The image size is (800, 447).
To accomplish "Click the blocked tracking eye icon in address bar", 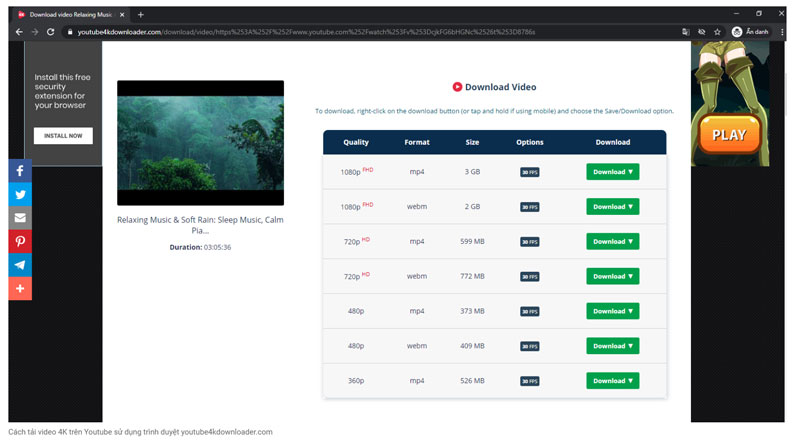I will (702, 32).
